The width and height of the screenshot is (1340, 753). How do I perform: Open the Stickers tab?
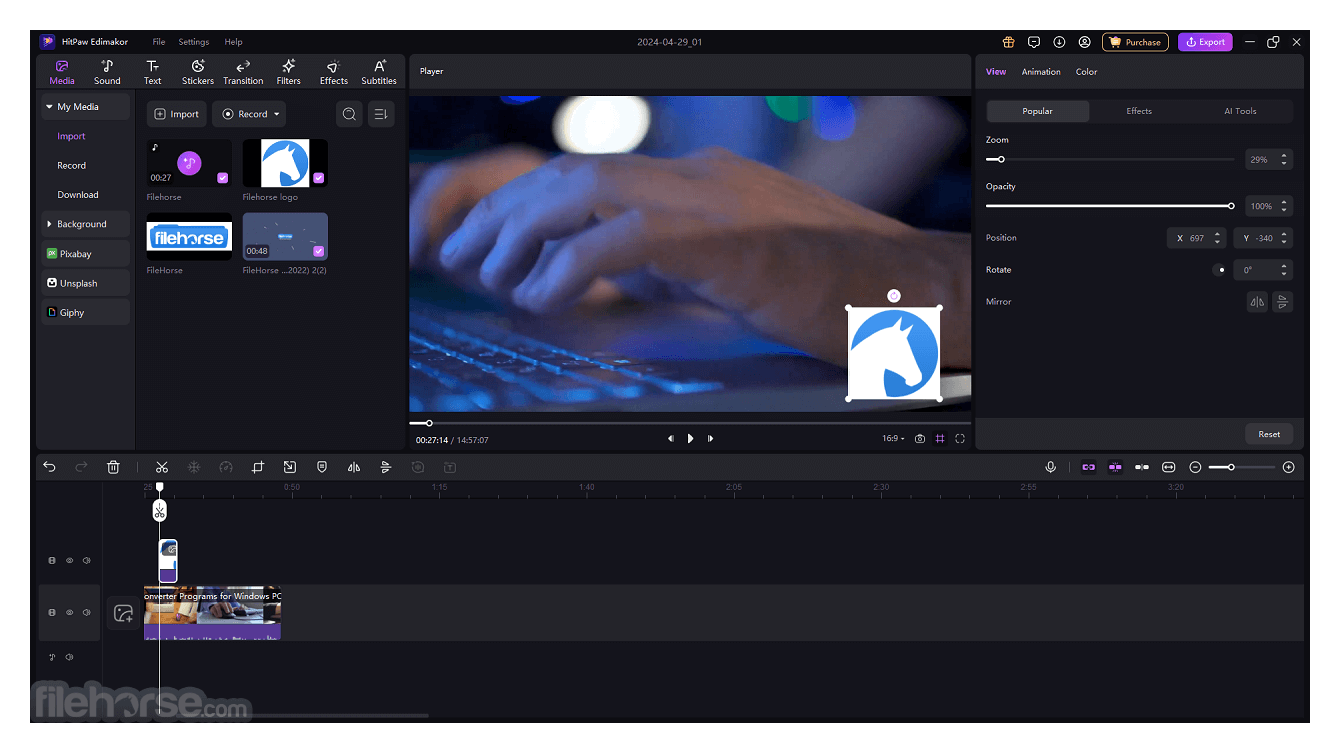tap(198, 72)
